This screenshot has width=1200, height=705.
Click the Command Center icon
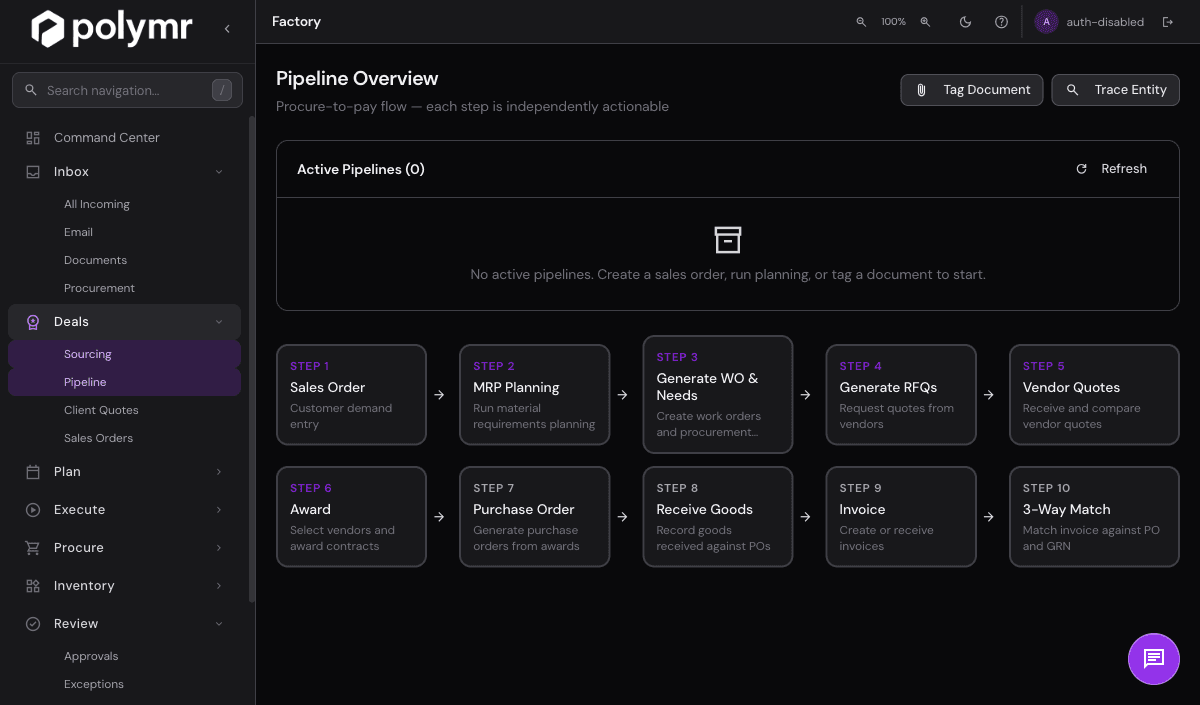(33, 138)
